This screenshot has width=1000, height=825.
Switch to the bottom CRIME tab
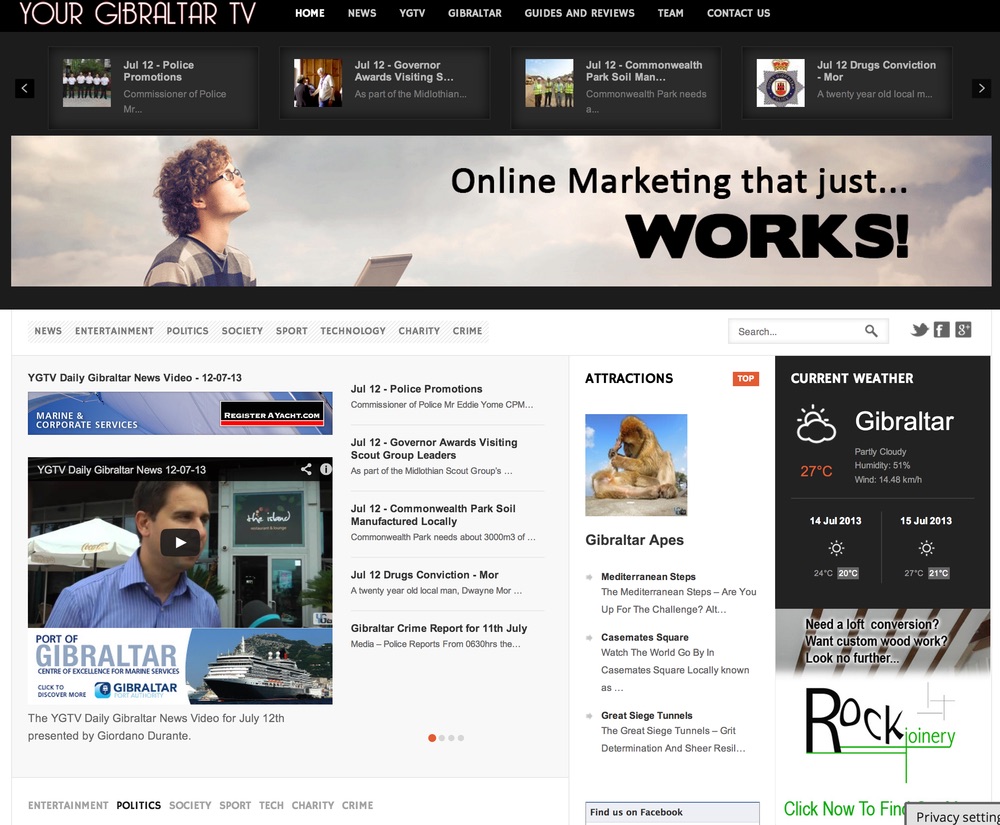357,805
